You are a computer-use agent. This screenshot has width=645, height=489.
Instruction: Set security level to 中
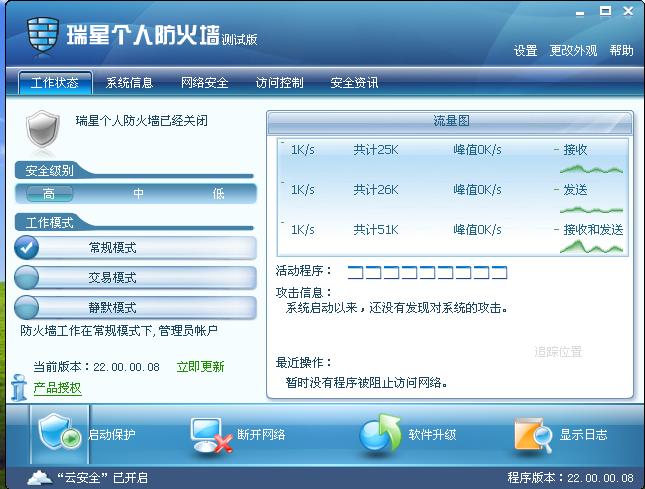138,193
